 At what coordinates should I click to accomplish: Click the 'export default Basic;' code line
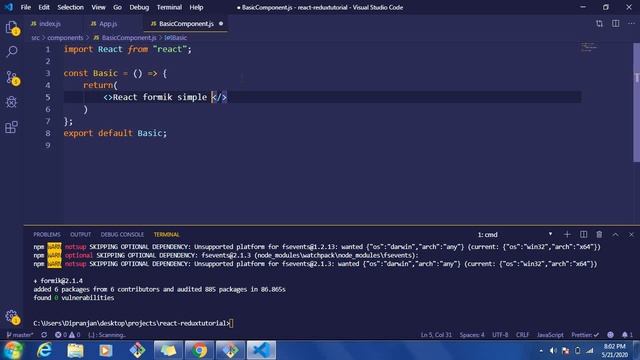tap(115, 133)
